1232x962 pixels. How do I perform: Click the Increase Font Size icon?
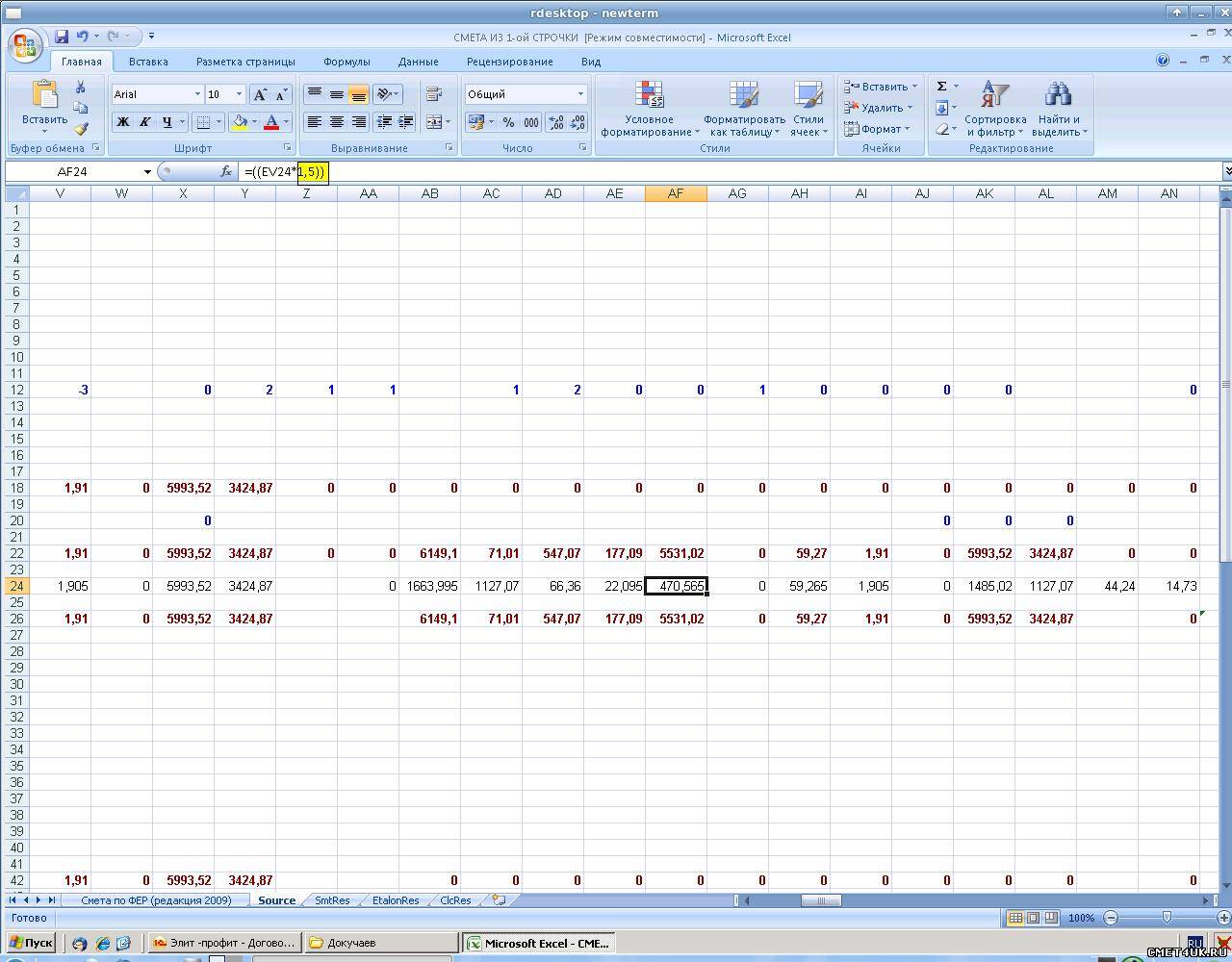[260, 94]
